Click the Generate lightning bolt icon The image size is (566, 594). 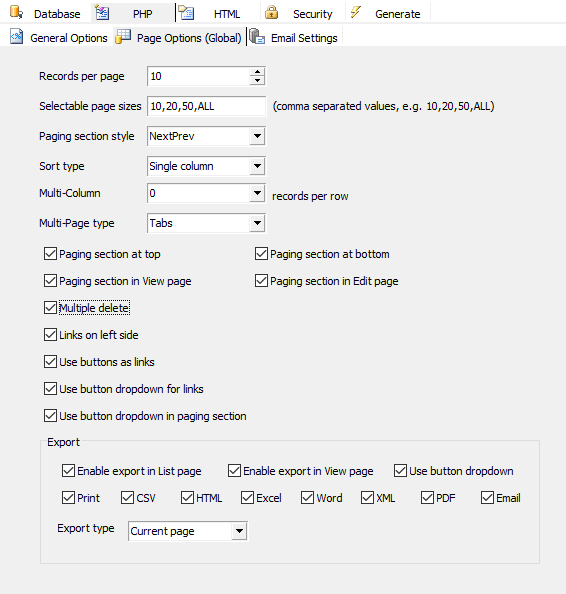pos(355,12)
